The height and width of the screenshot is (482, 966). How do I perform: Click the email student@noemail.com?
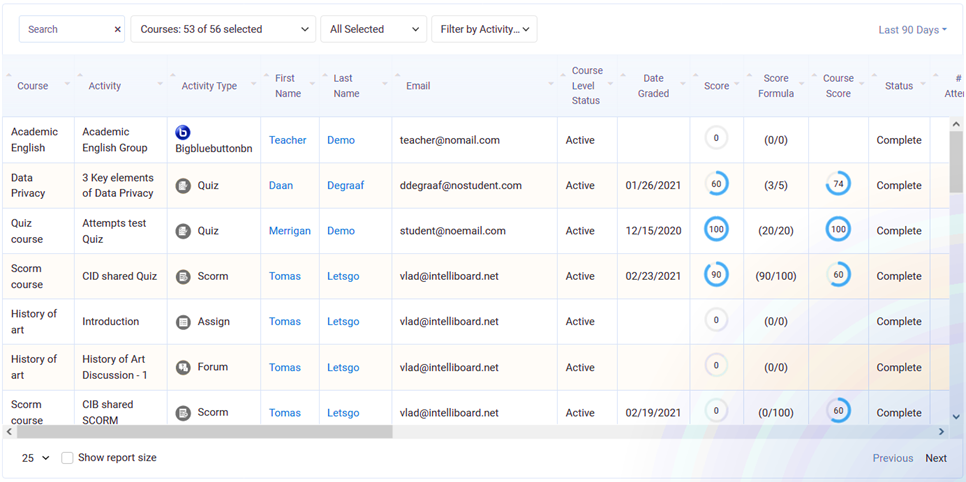(x=453, y=231)
